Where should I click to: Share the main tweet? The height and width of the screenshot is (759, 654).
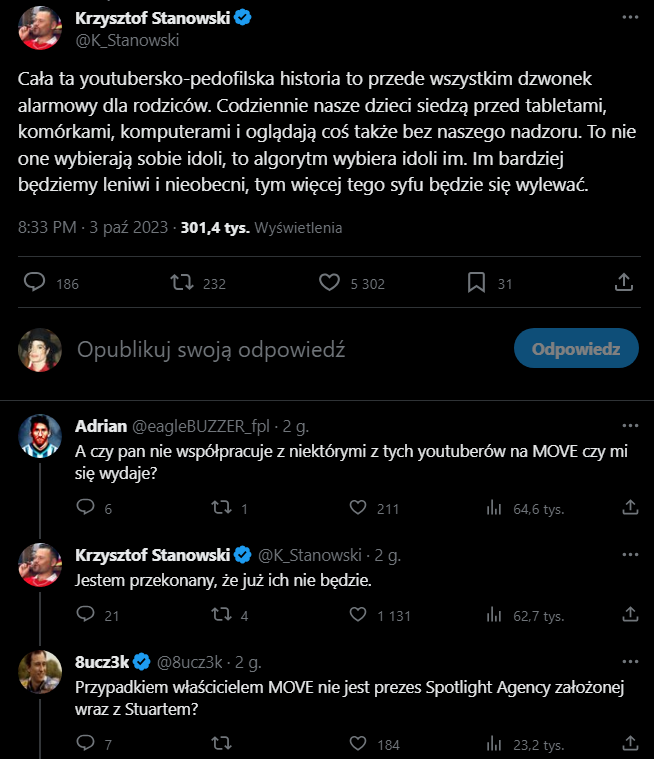click(623, 283)
